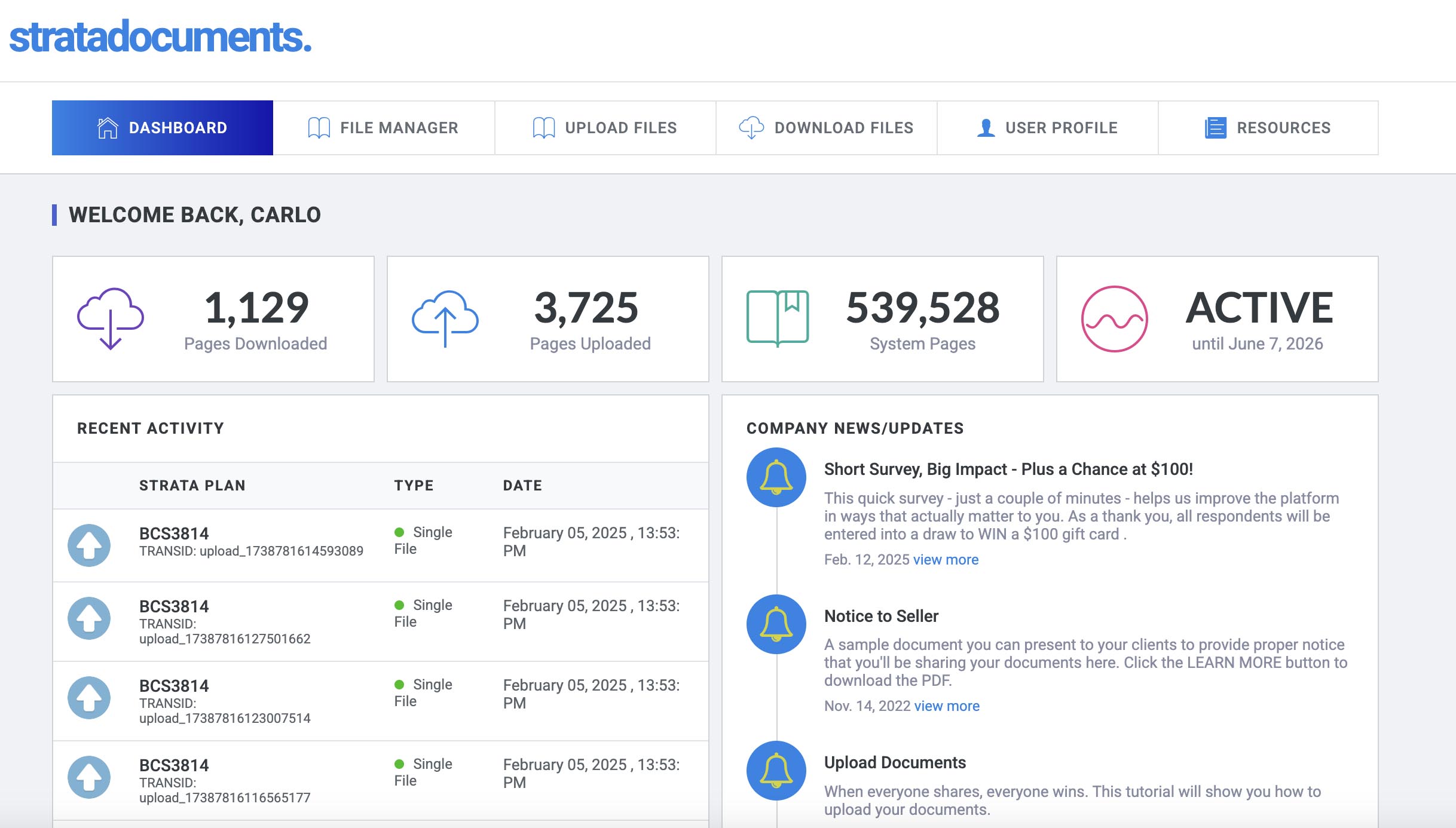Click bell icon beside Short Survey news
The height and width of the screenshot is (828, 1456).
coord(776,477)
